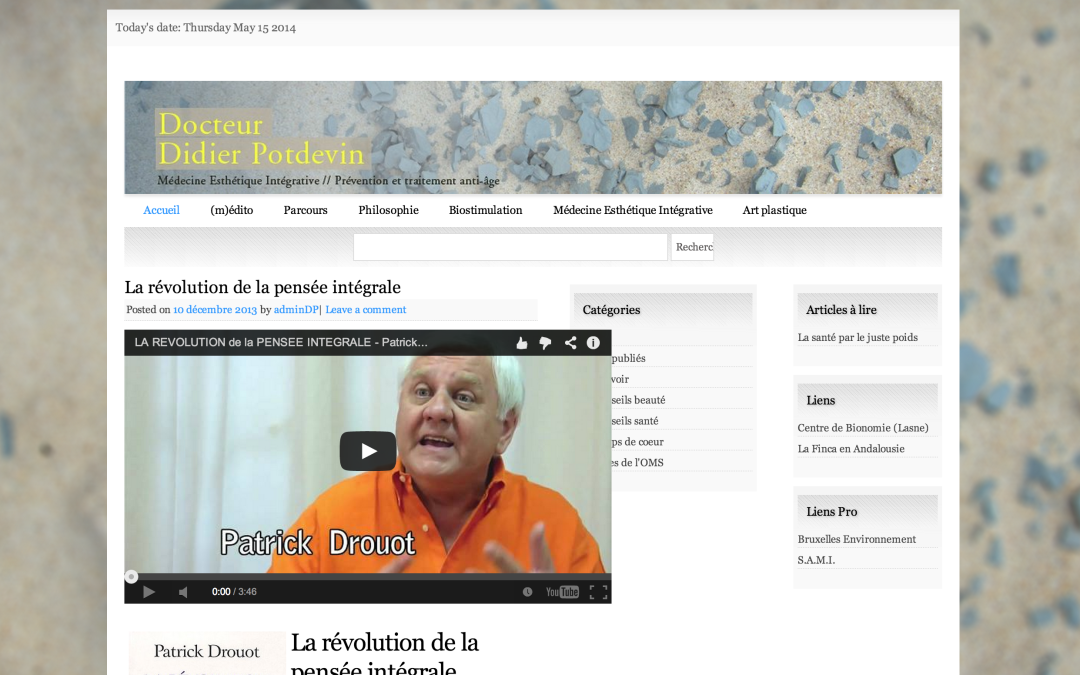Viewport: 1080px width, 675px height.
Task: Open Médecine Esthétique Intégrative menu
Action: click(x=633, y=210)
